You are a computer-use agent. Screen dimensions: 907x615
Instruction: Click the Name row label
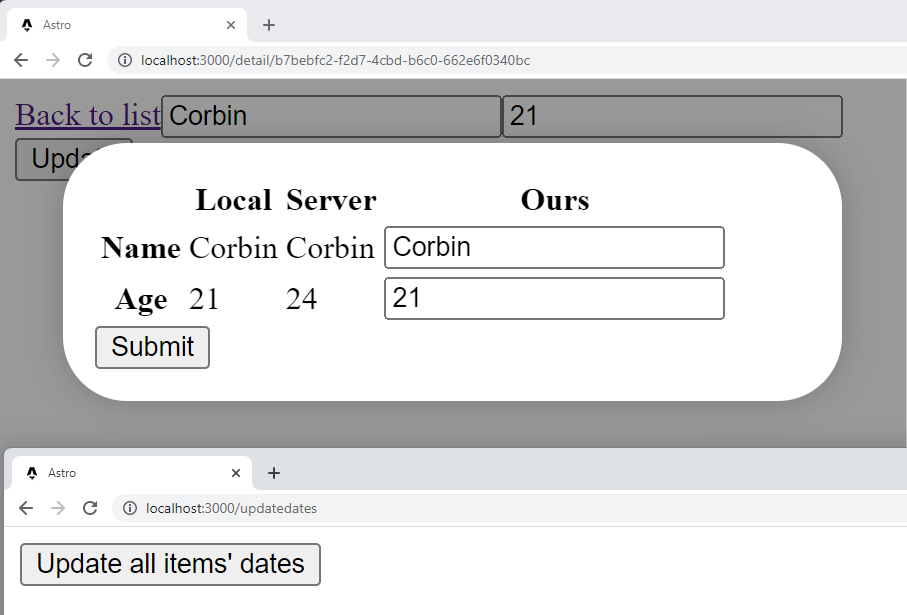(141, 248)
